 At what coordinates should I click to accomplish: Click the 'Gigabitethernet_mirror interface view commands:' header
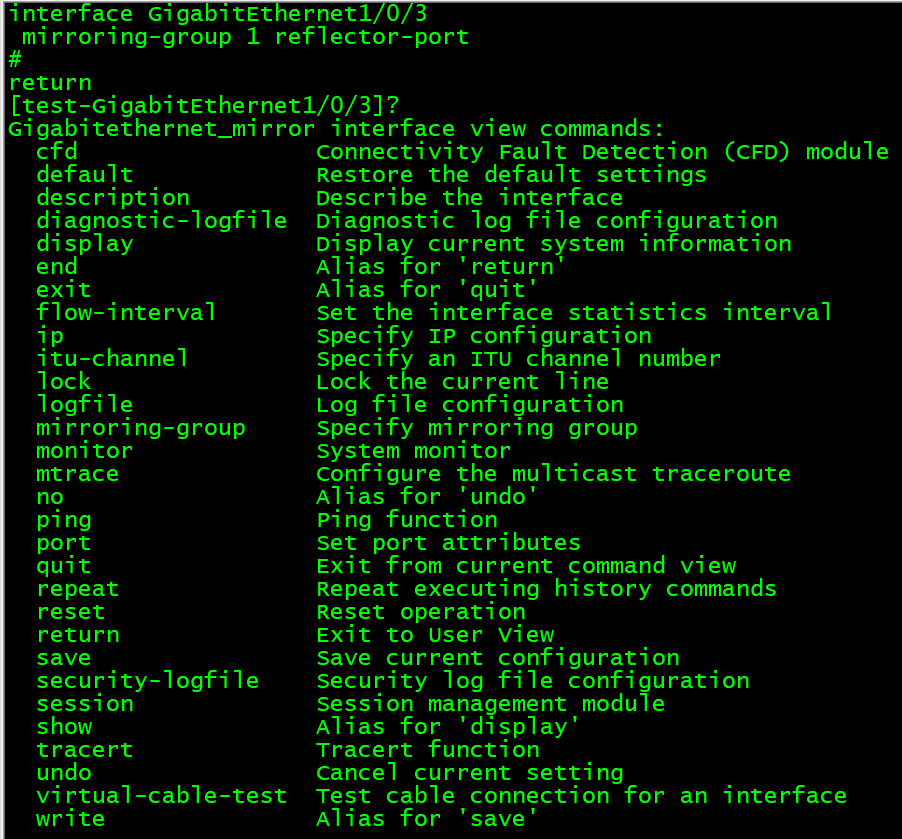click(x=336, y=129)
